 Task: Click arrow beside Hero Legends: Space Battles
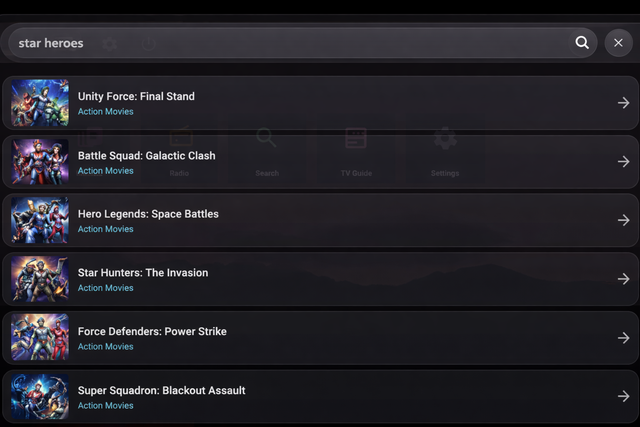pyautogui.click(x=623, y=220)
